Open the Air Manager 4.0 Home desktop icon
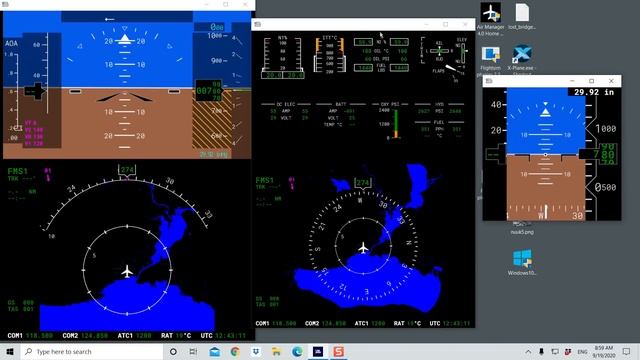Screen dimensions: 640x360 coord(490,19)
